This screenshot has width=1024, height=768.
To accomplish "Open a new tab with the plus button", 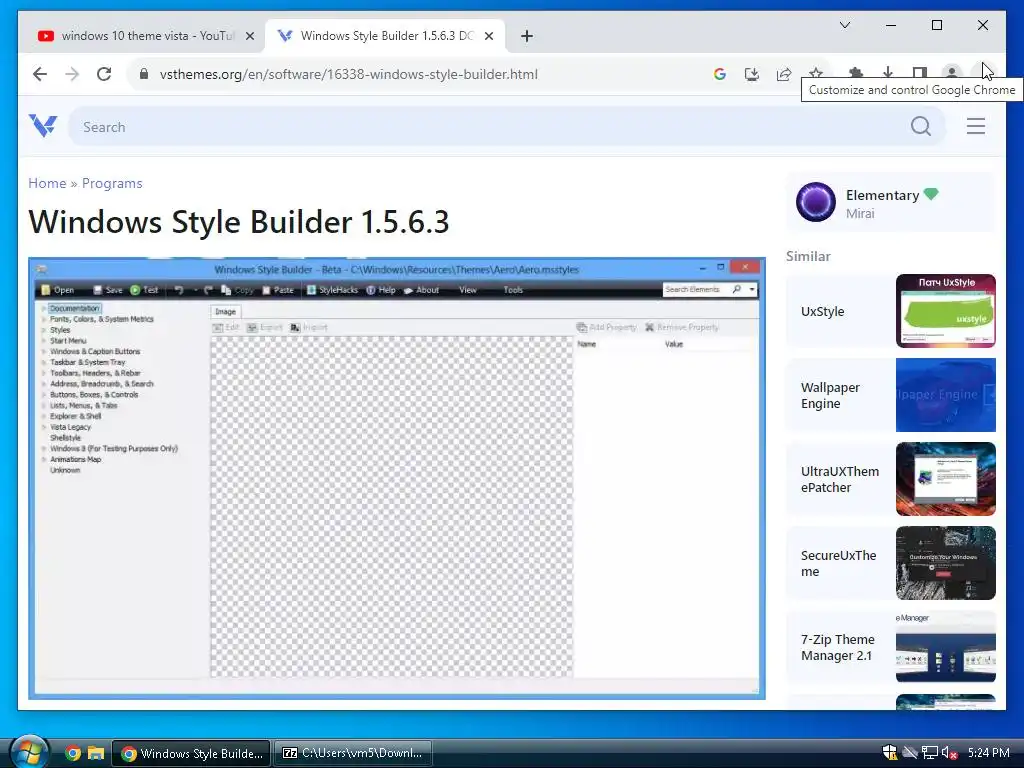I will click(527, 36).
